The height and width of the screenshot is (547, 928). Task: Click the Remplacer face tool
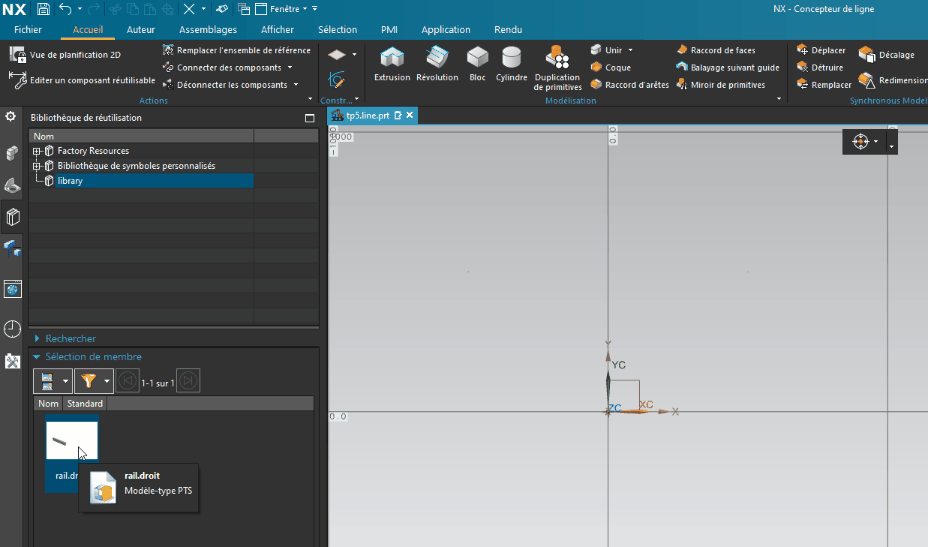pyautogui.click(x=824, y=85)
